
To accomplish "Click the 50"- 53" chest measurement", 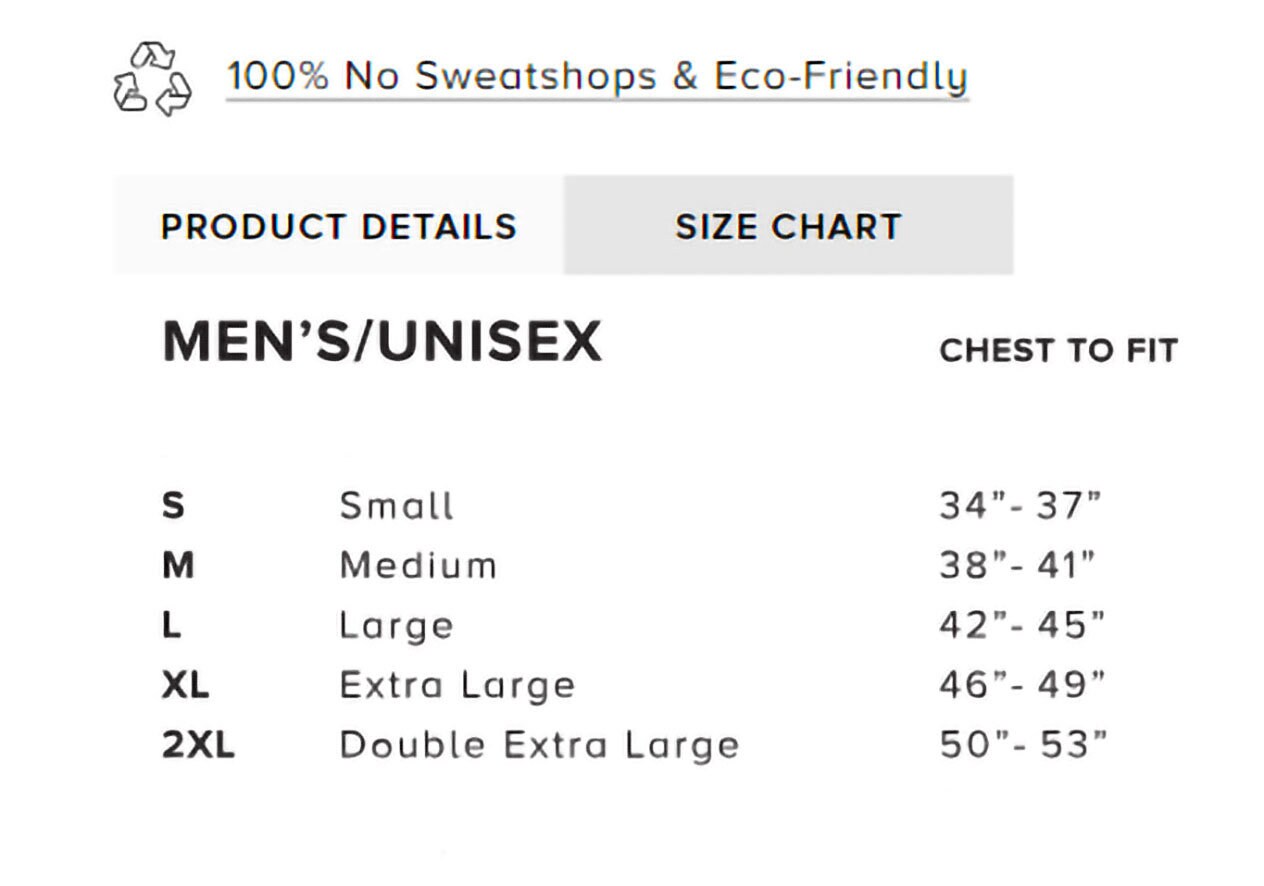I will (1024, 746).
